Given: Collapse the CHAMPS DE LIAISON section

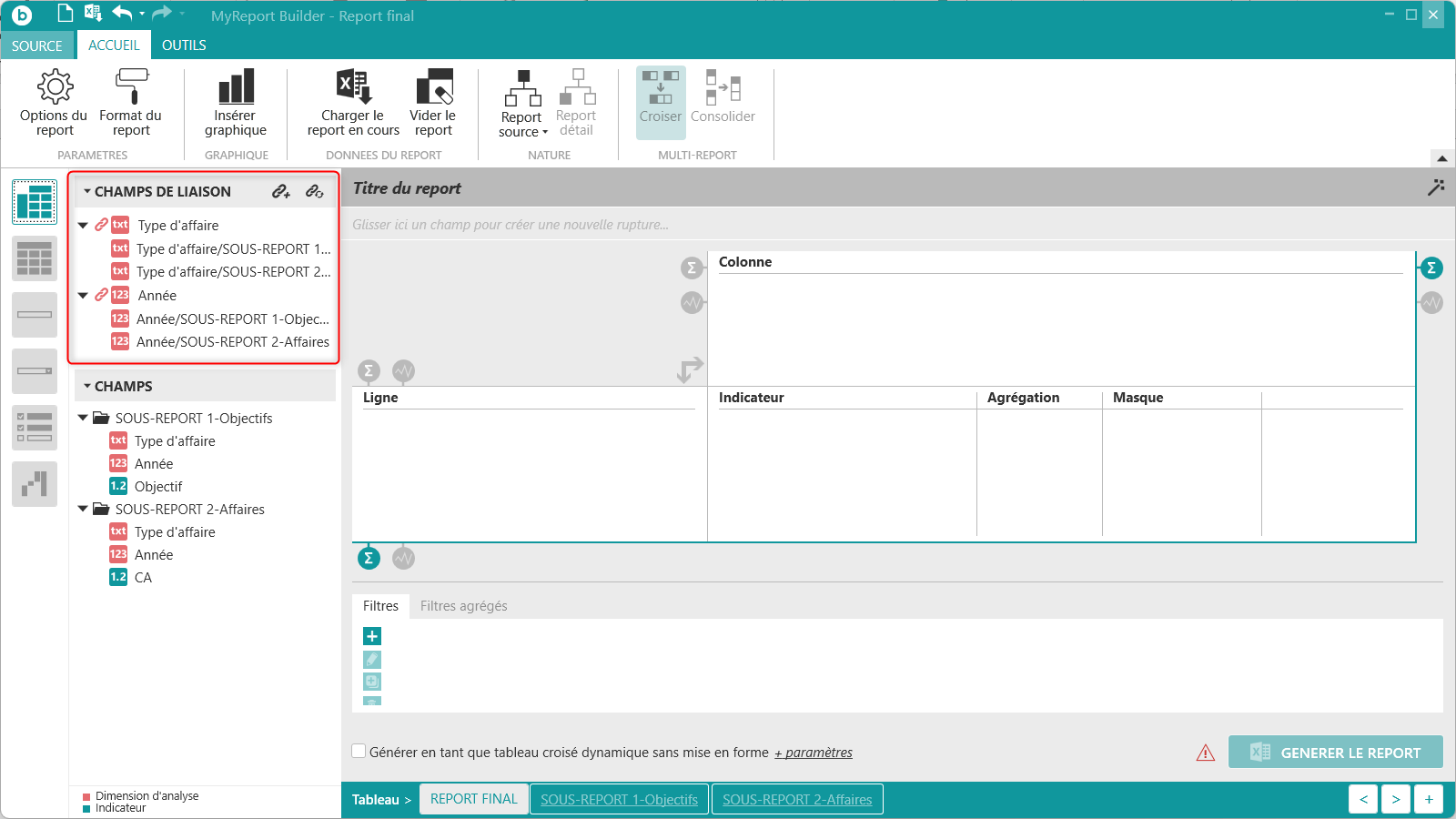Looking at the screenshot, I should (87, 191).
